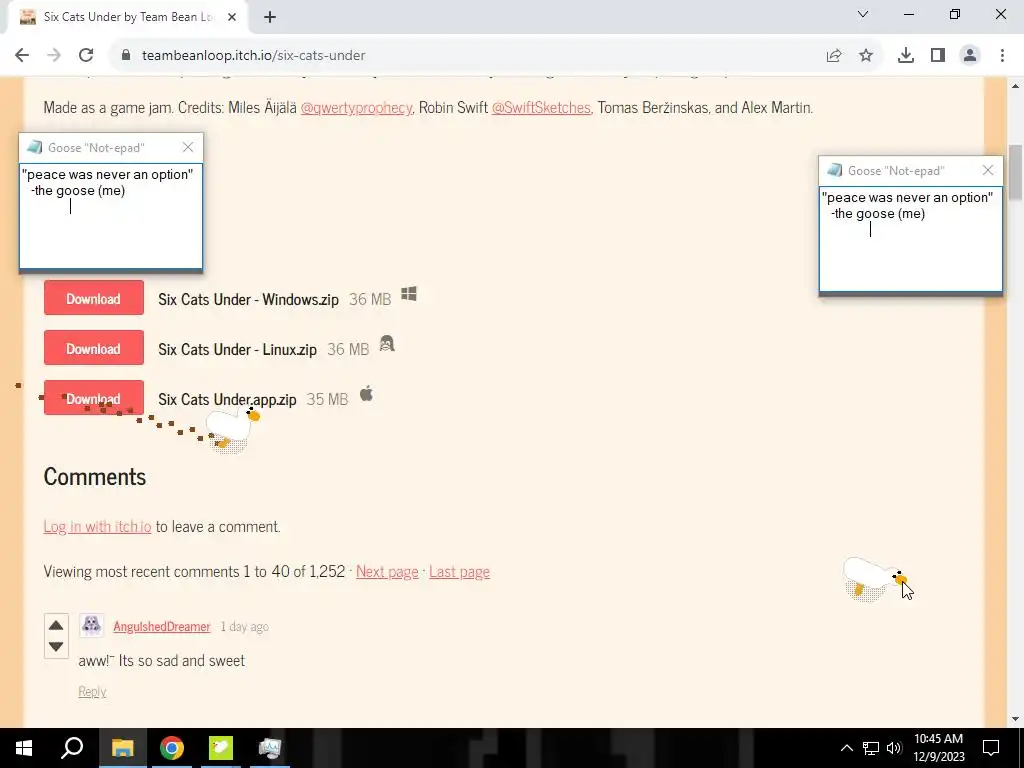Open the tab search dropdown arrow

click(863, 14)
